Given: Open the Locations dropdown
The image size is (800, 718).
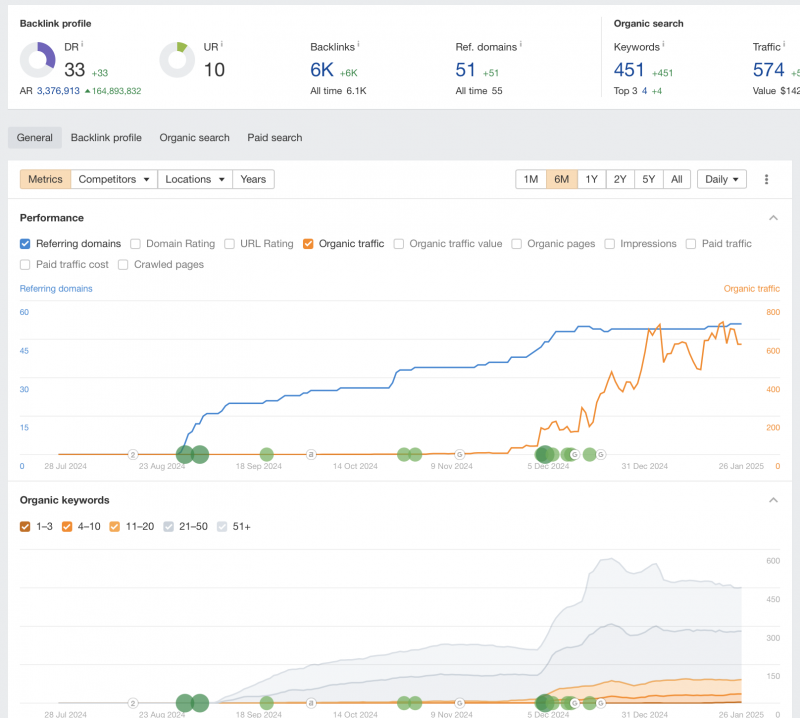Looking at the screenshot, I should 195,179.
